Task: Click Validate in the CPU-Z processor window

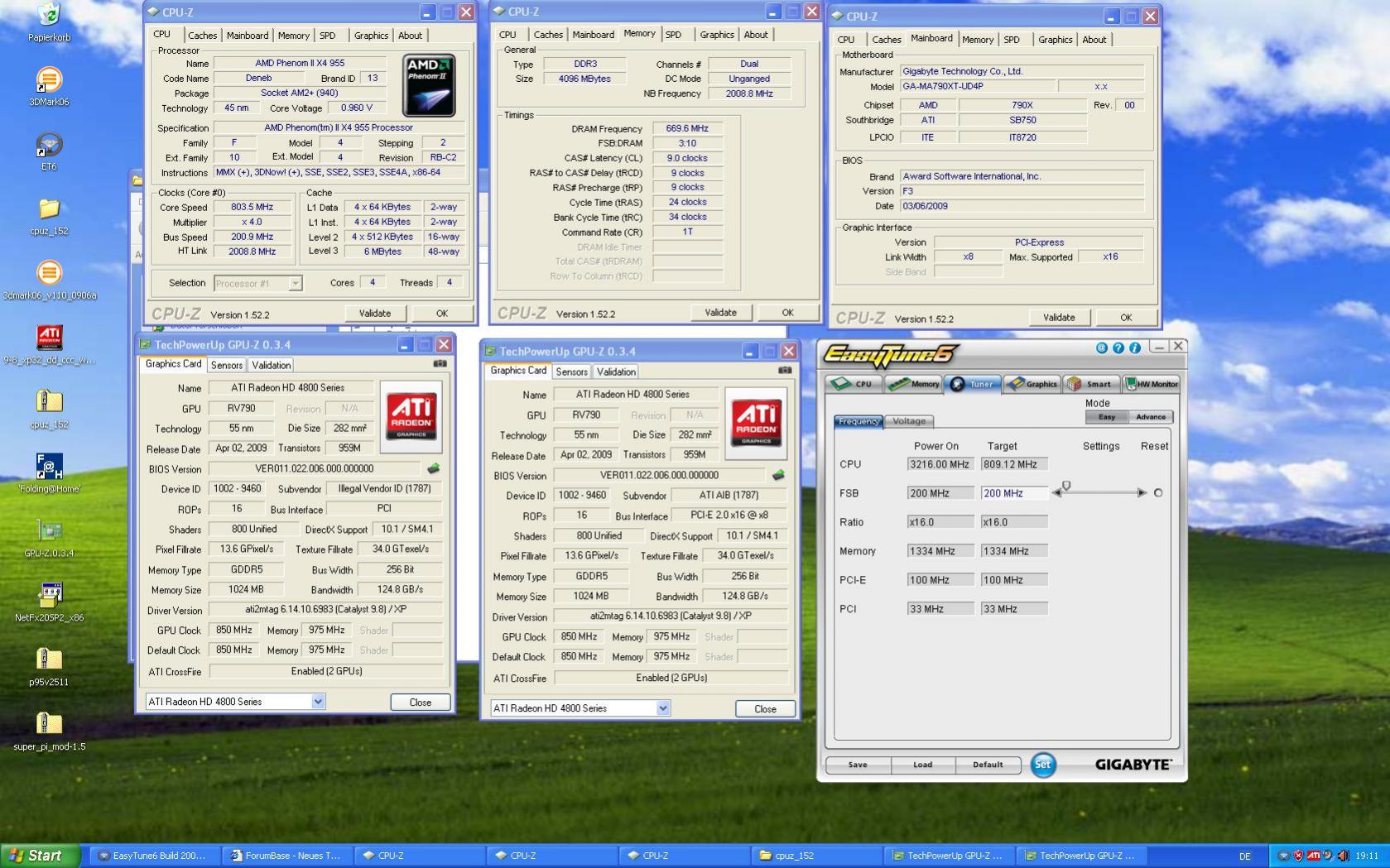Action: pyautogui.click(x=375, y=314)
